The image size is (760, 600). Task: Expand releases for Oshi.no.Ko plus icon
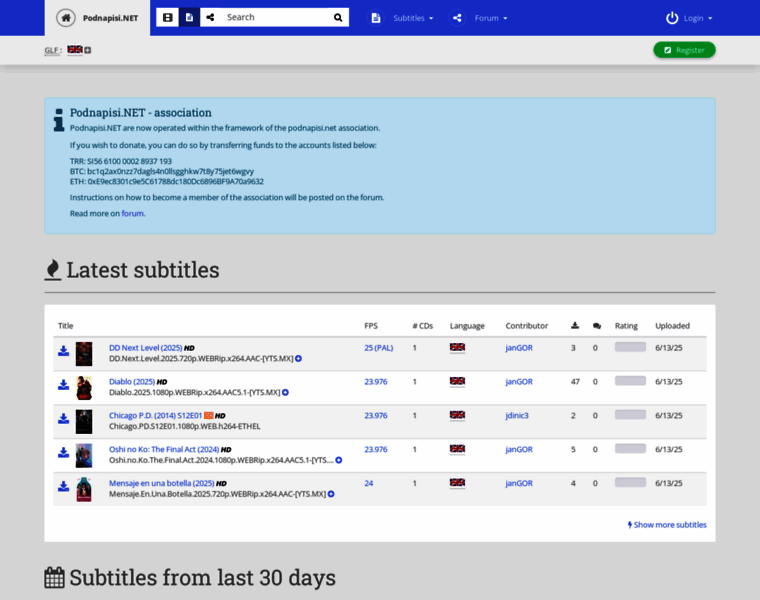pos(339,460)
